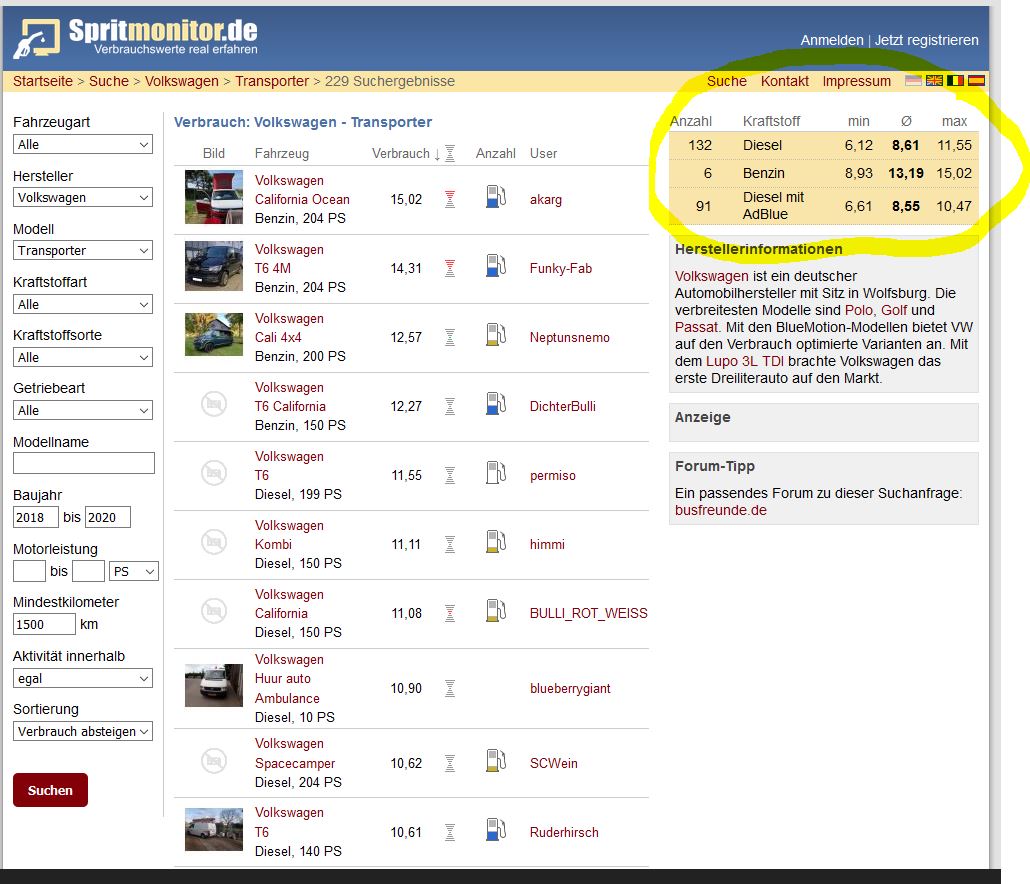
Task: Select the Spanish flag language icon
Action: tap(976, 81)
